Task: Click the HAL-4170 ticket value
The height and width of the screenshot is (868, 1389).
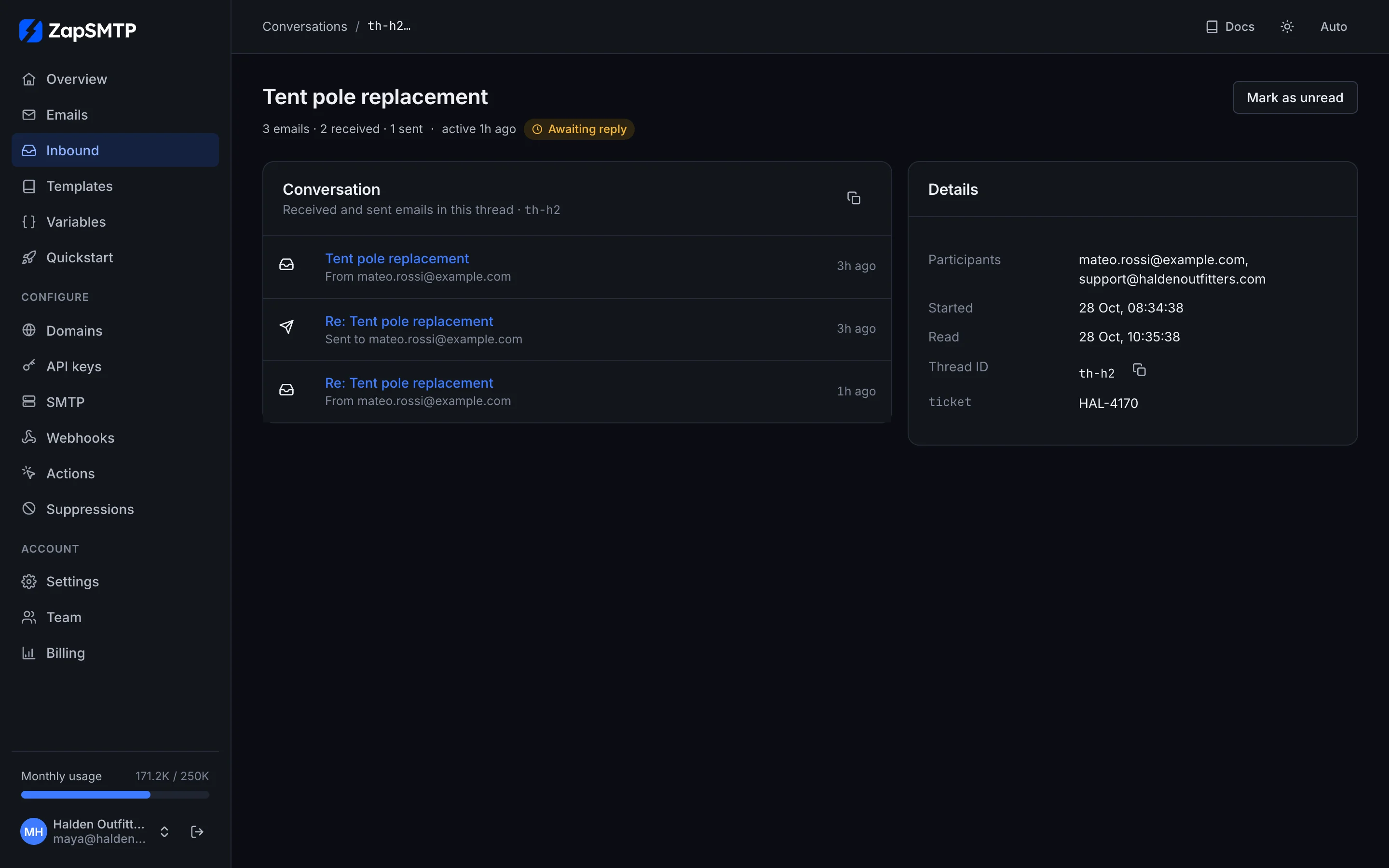Action: [1108, 403]
